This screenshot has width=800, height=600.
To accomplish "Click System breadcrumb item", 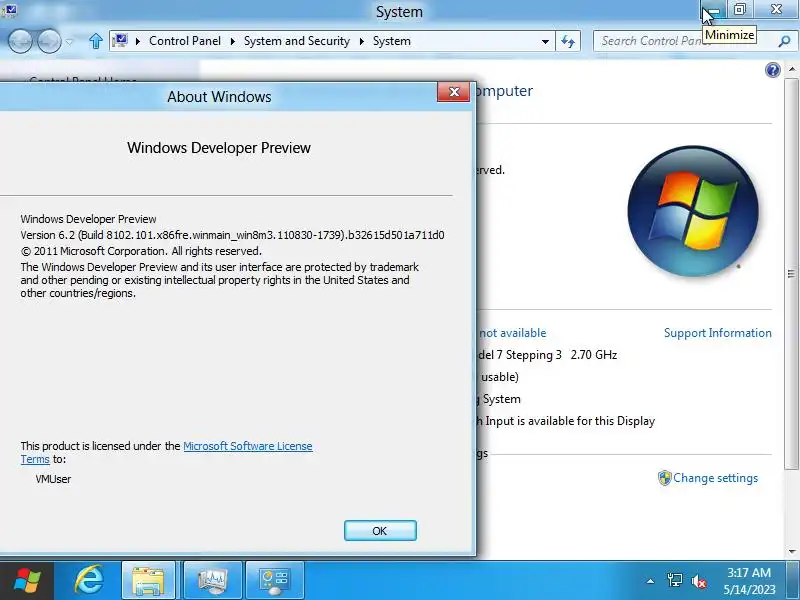I will (x=391, y=41).
